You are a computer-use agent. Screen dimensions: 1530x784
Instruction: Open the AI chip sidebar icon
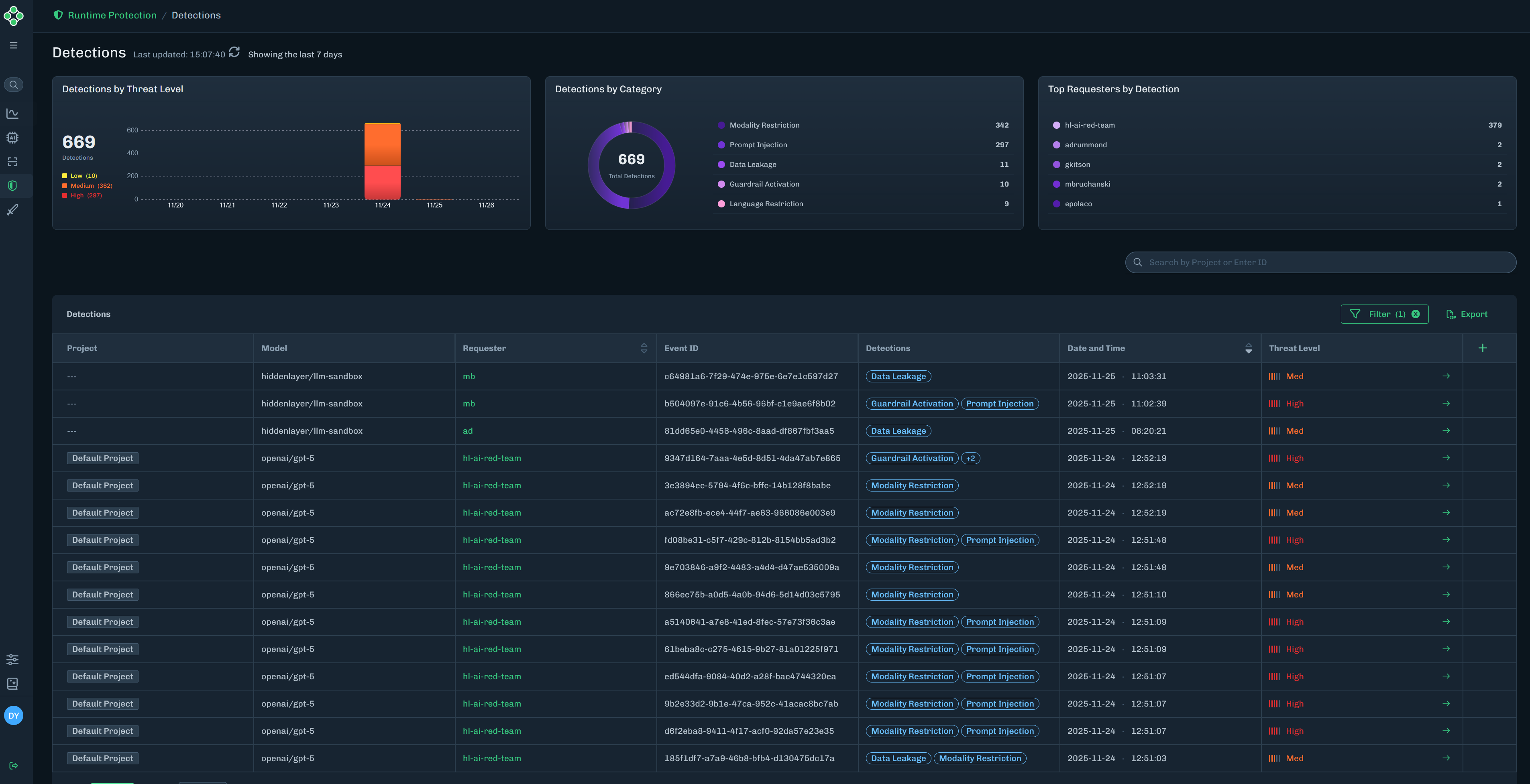pyautogui.click(x=12, y=138)
